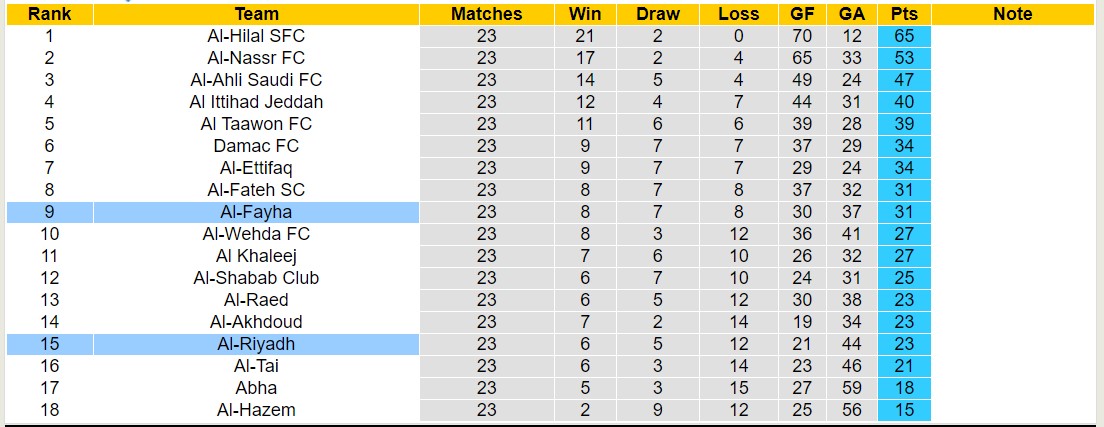Open the Al Taawon FC team entry
Viewport: 1104px width, 427px height.
256,124
